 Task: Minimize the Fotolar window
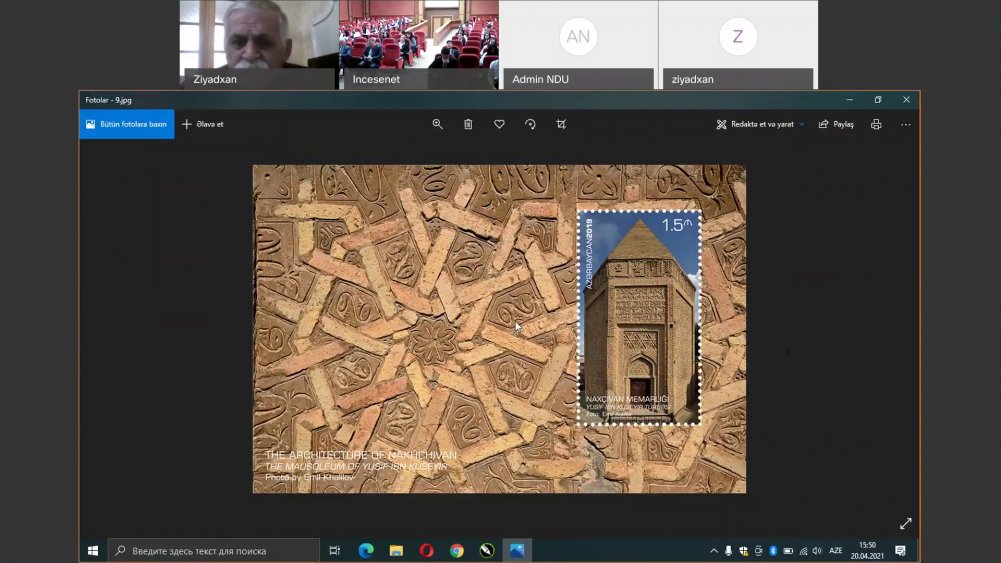coord(850,100)
